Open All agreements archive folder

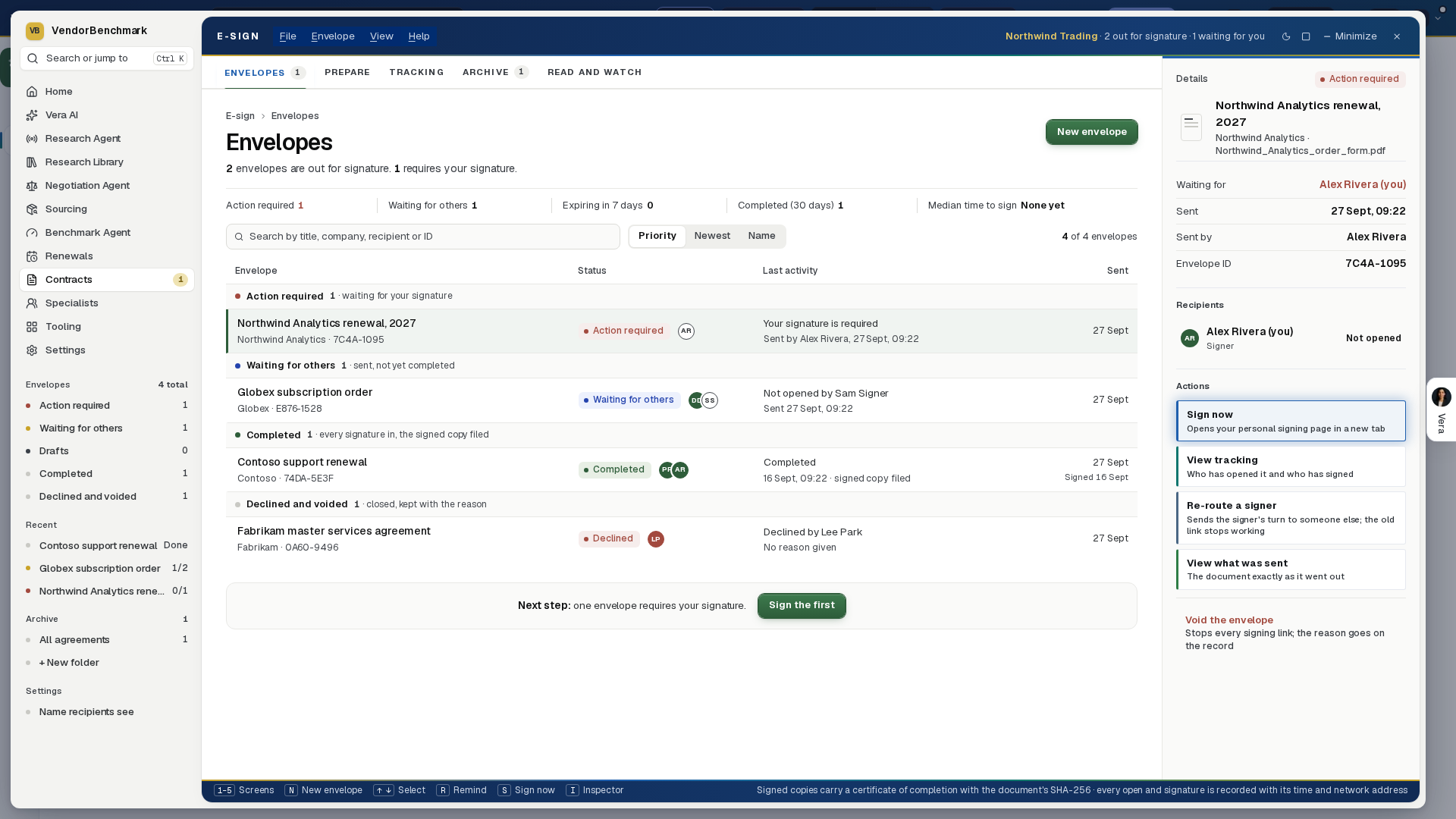[107, 640]
